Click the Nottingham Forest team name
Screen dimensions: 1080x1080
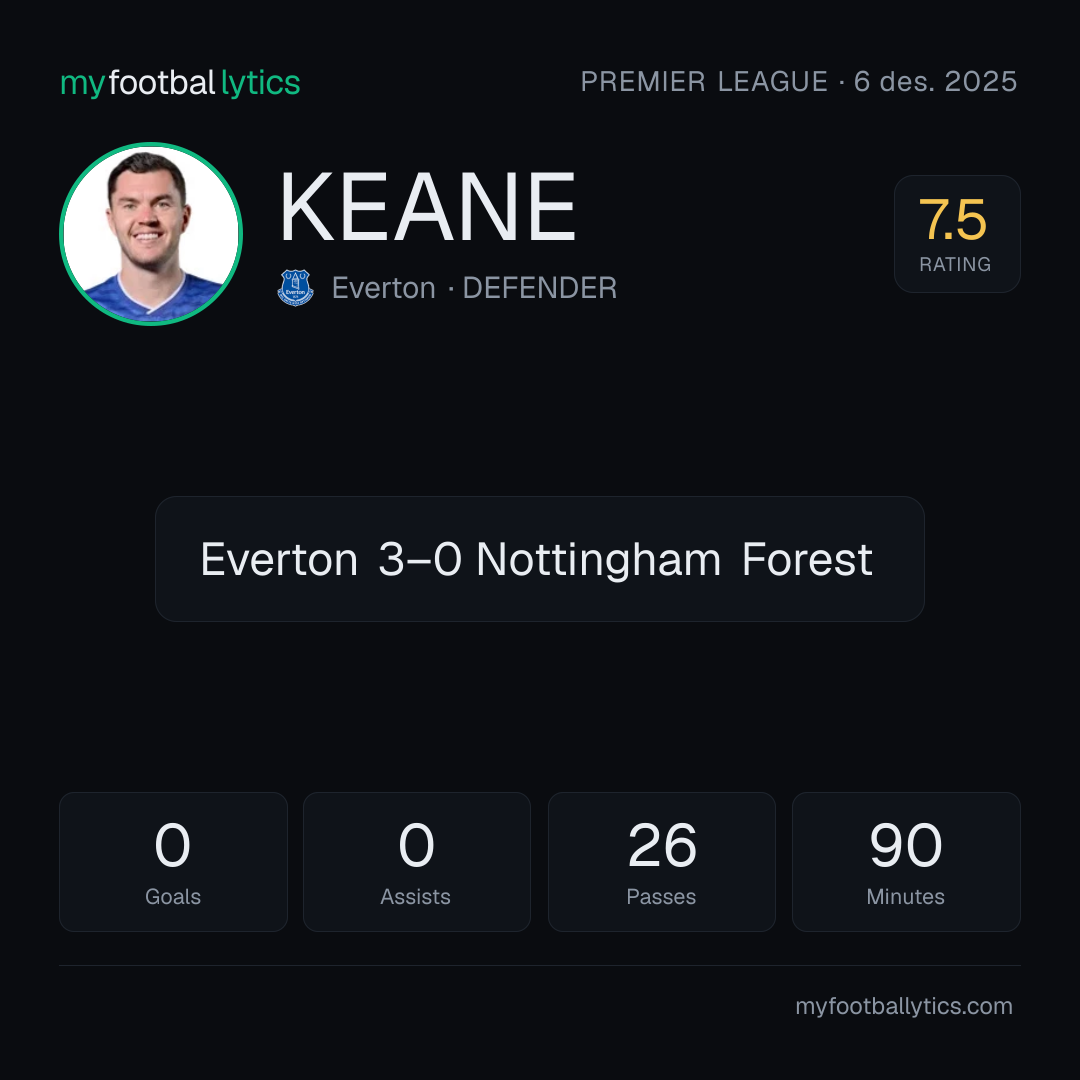[674, 559]
